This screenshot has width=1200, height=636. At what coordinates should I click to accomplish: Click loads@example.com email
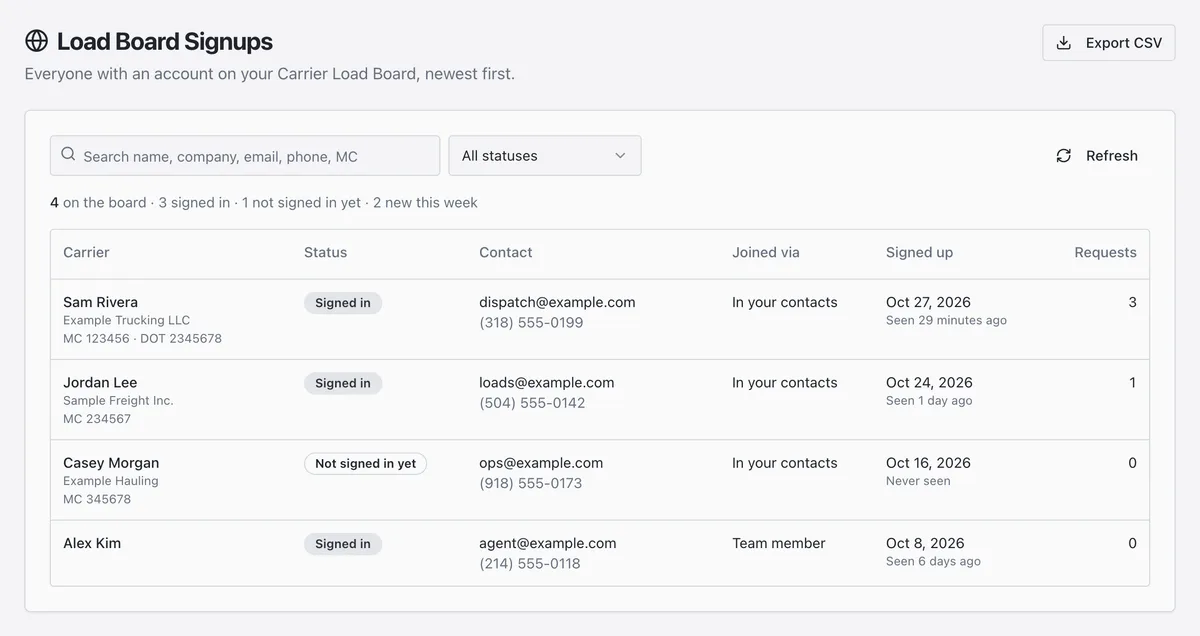(x=547, y=383)
